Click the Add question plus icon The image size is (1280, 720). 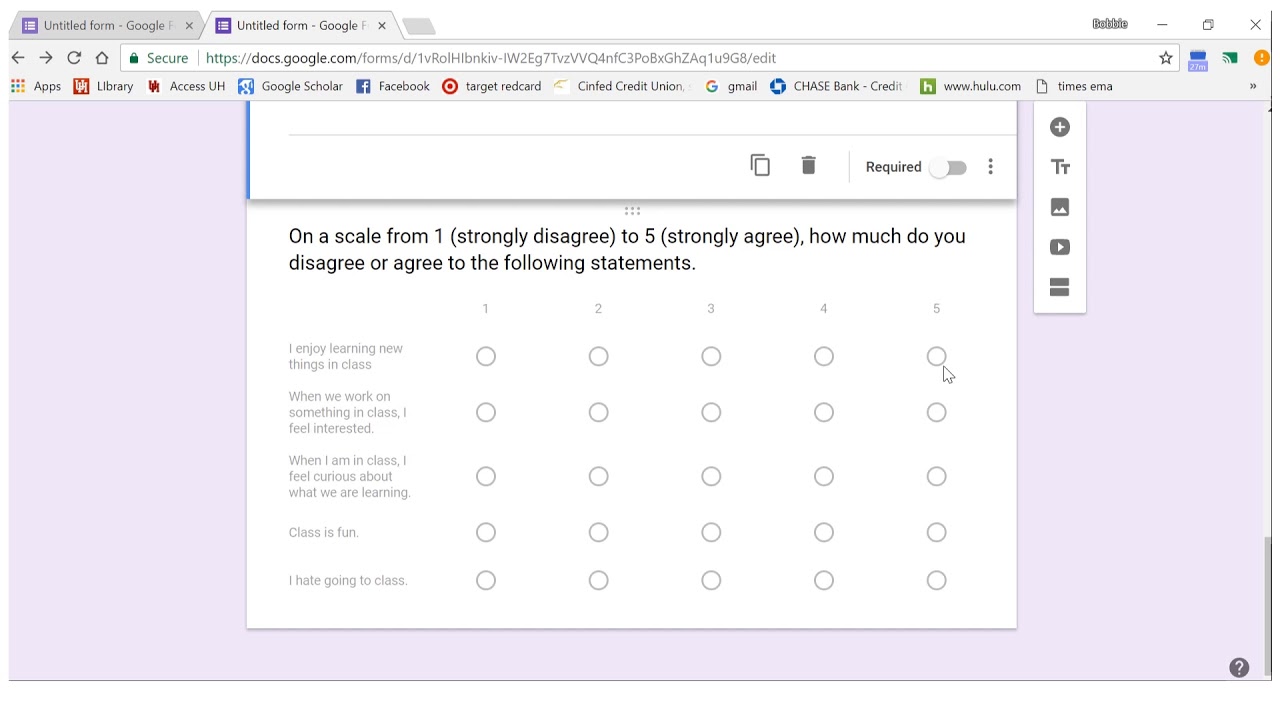[1060, 127]
